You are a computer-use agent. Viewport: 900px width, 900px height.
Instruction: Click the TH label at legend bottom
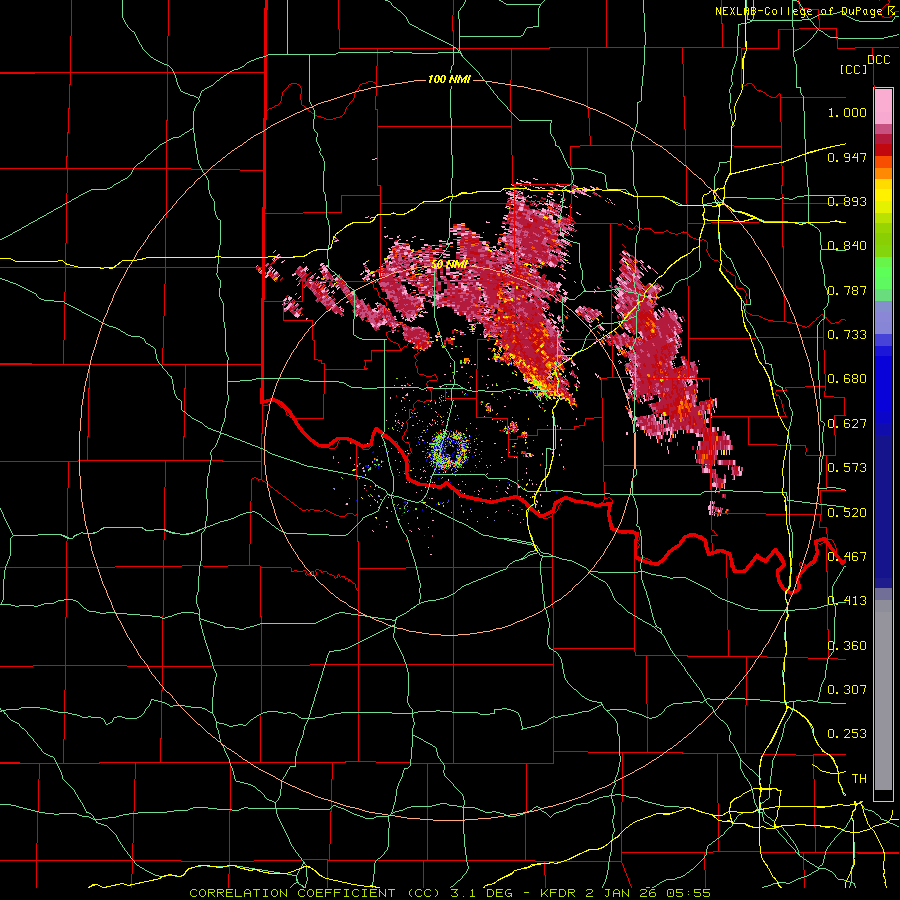tap(859, 779)
